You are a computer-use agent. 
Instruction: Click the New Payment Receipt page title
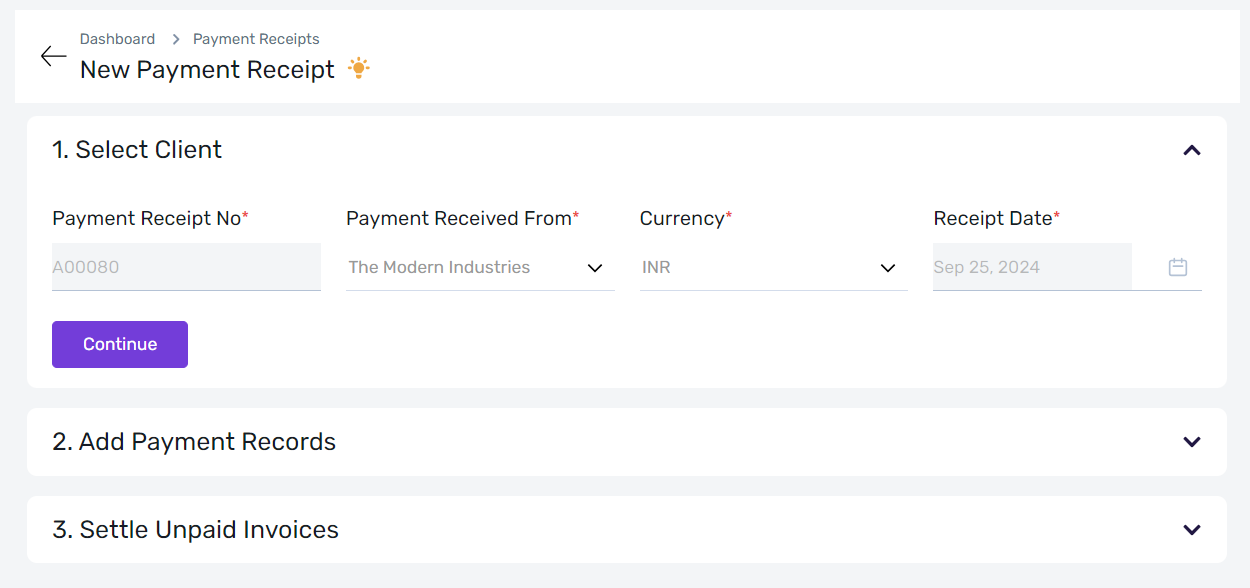207,70
